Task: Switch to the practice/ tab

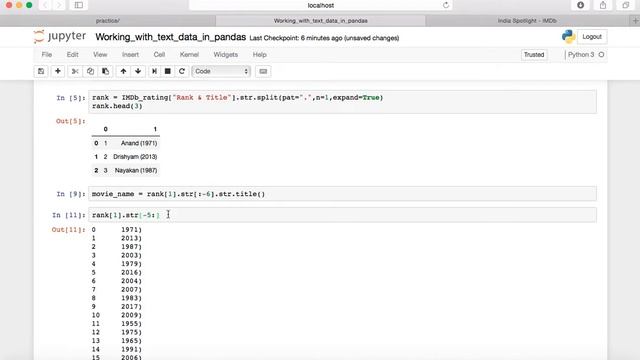Action: pyautogui.click(x=108, y=20)
